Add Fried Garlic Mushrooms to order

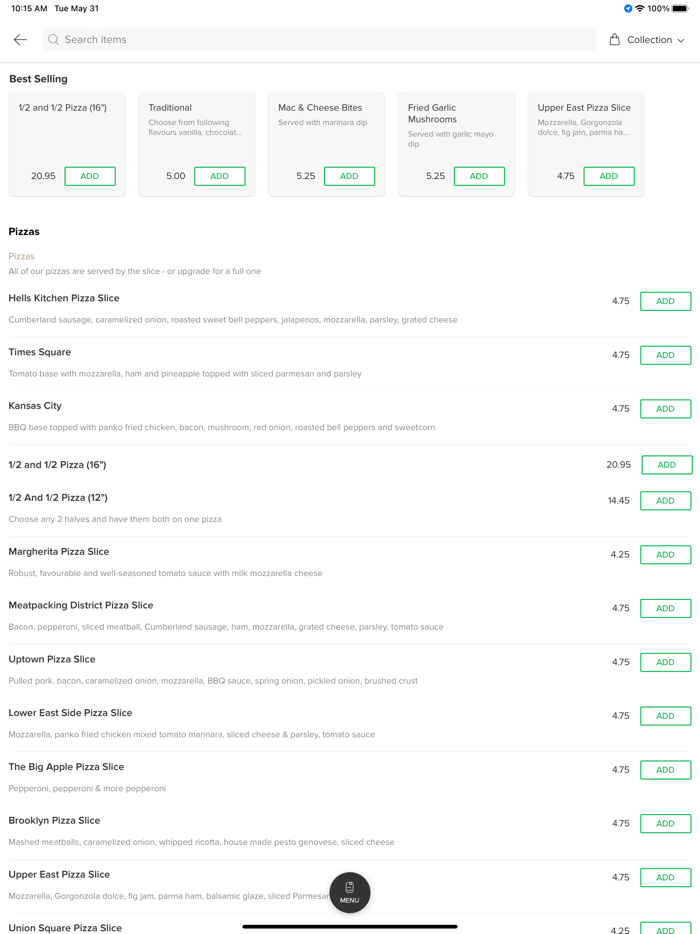point(479,176)
